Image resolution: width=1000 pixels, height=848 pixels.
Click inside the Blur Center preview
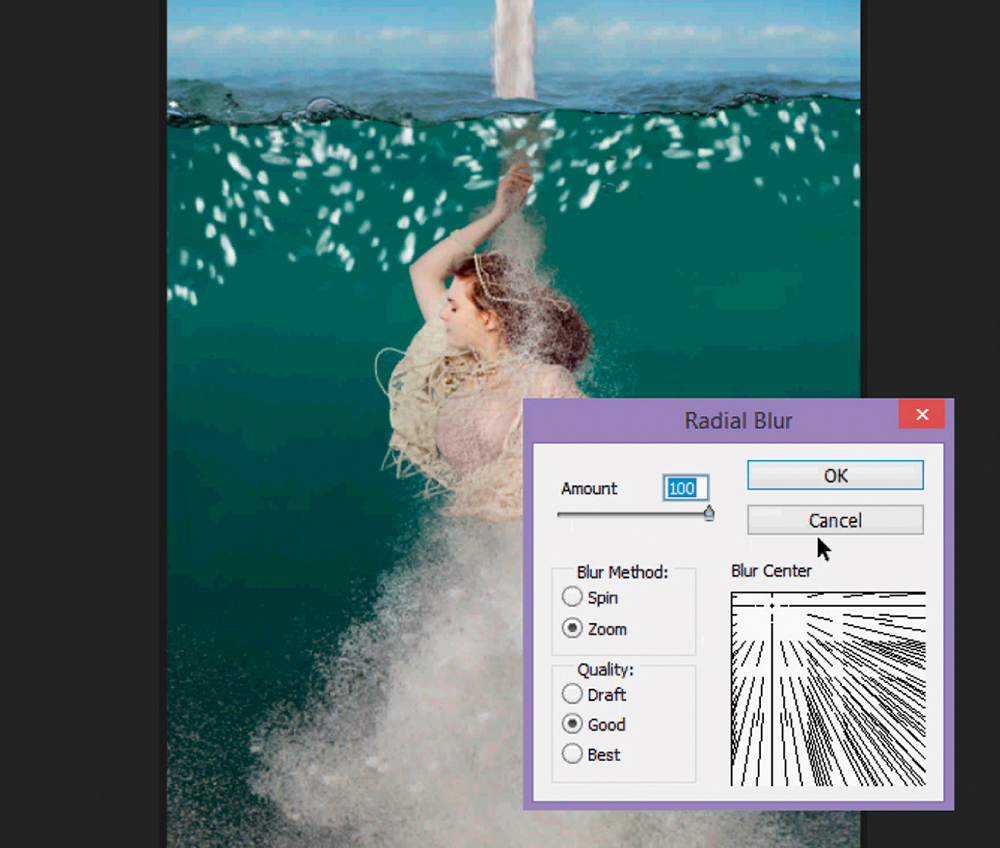828,689
